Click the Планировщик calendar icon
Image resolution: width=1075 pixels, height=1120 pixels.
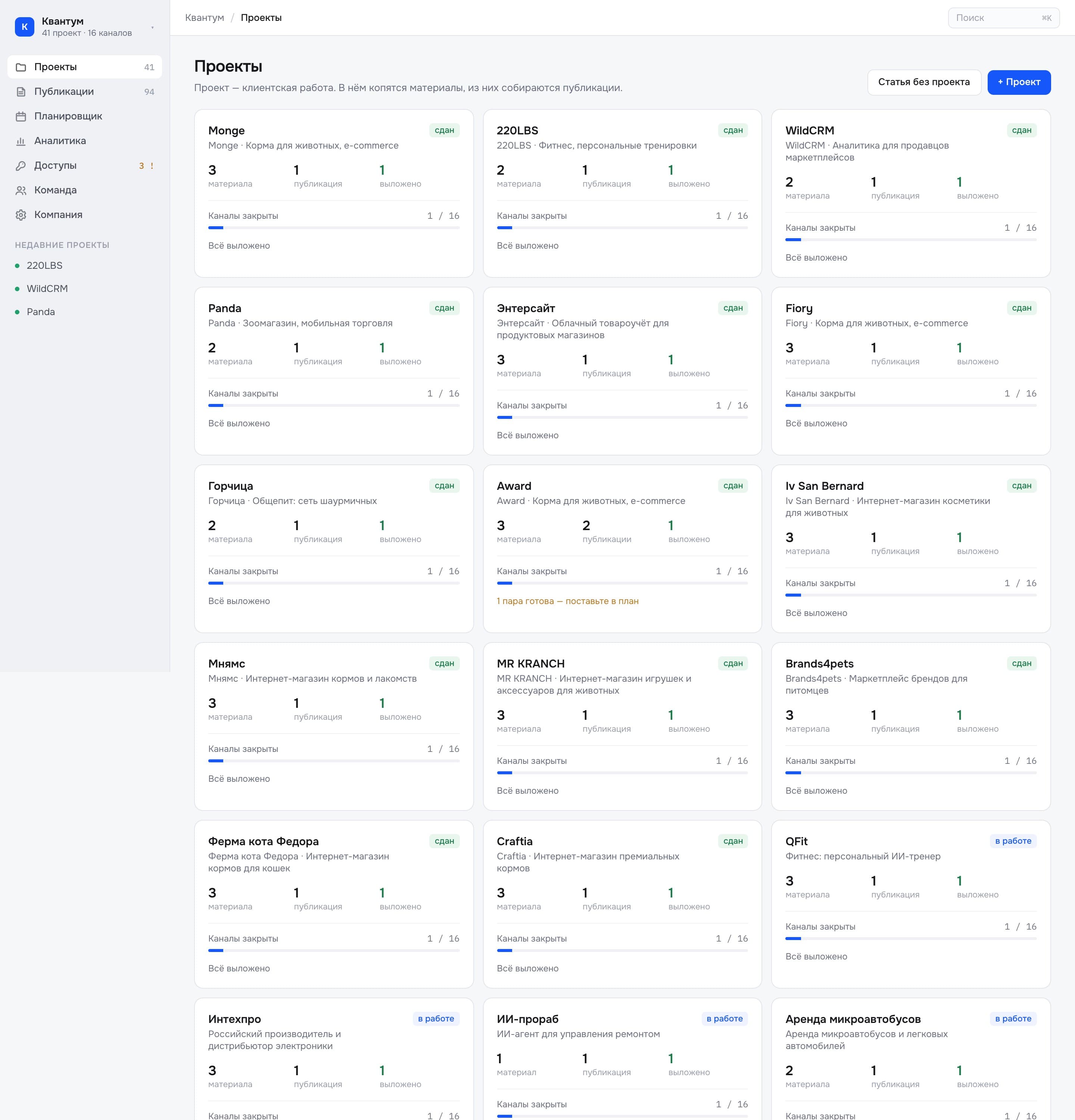[21, 116]
